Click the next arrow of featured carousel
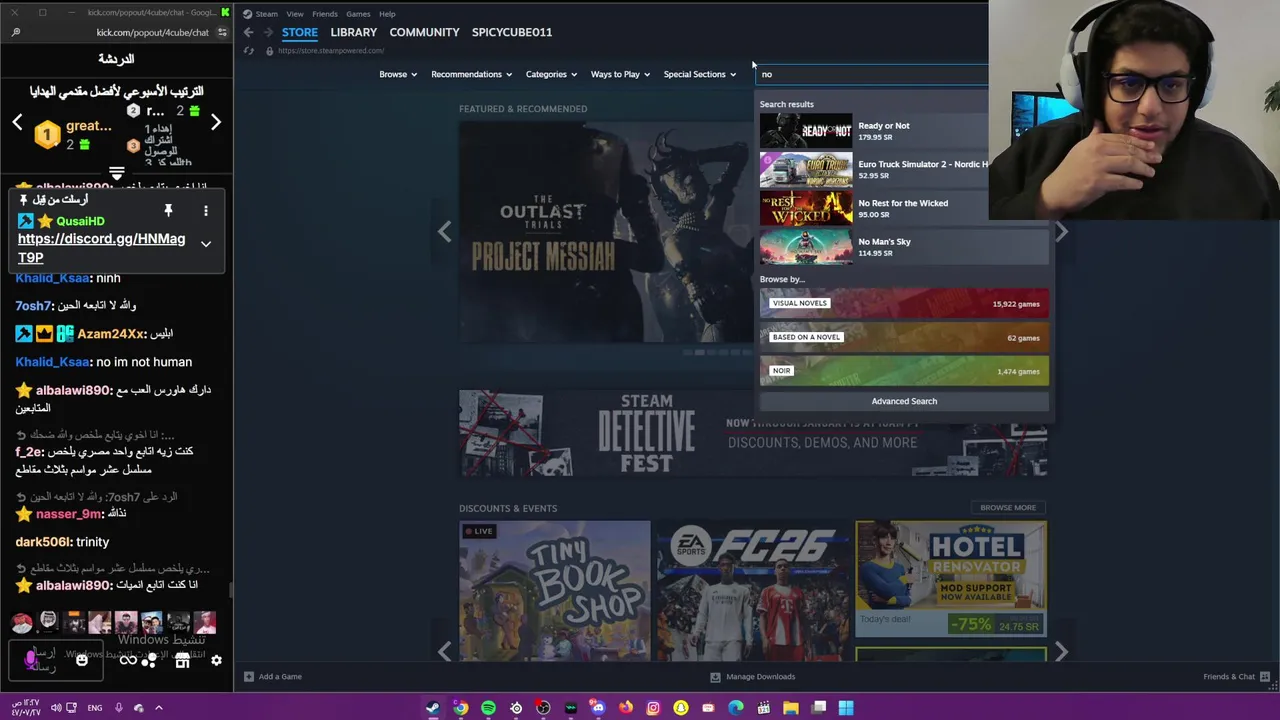The image size is (1280, 720). [x=1061, y=232]
